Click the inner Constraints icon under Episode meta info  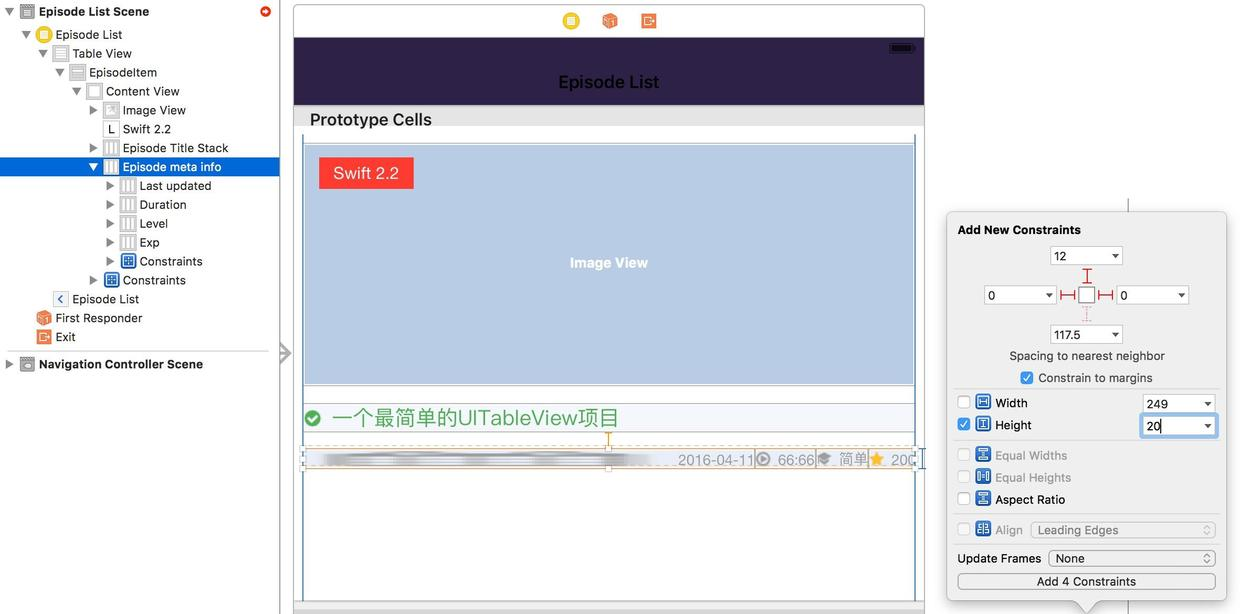(129, 262)
